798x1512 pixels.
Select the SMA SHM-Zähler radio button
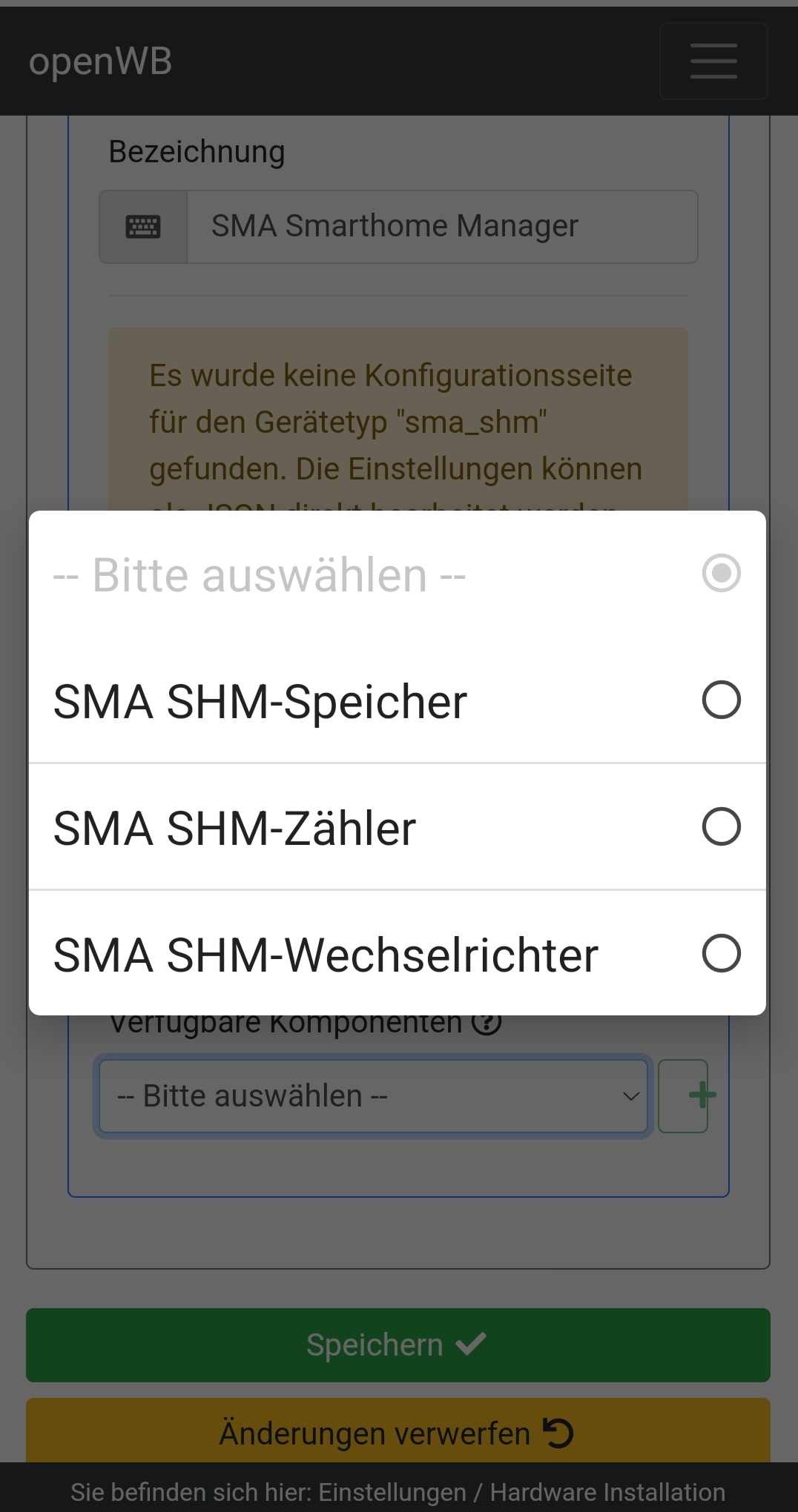(x=721, y=827)
